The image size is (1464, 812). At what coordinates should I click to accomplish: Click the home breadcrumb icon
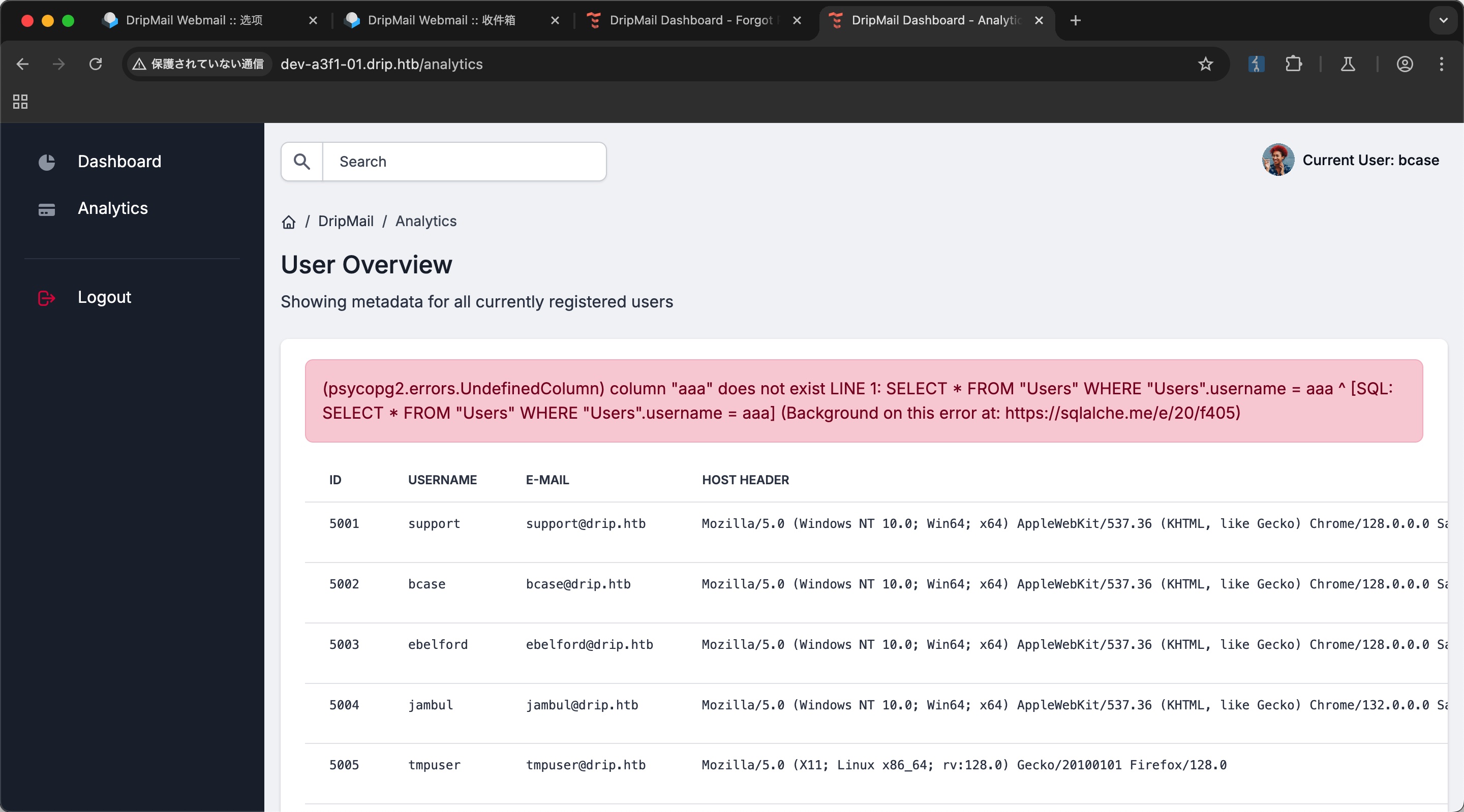point(289,222)
